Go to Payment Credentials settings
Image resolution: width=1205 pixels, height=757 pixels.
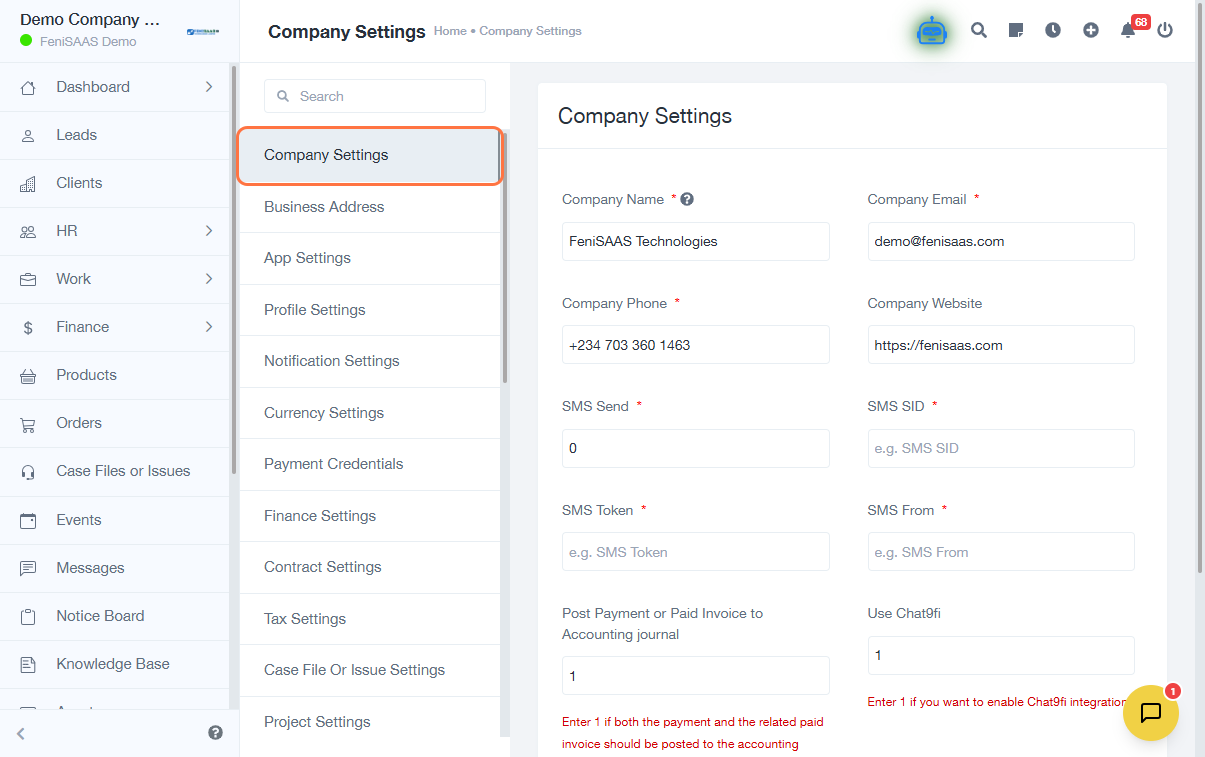point(333,464)
